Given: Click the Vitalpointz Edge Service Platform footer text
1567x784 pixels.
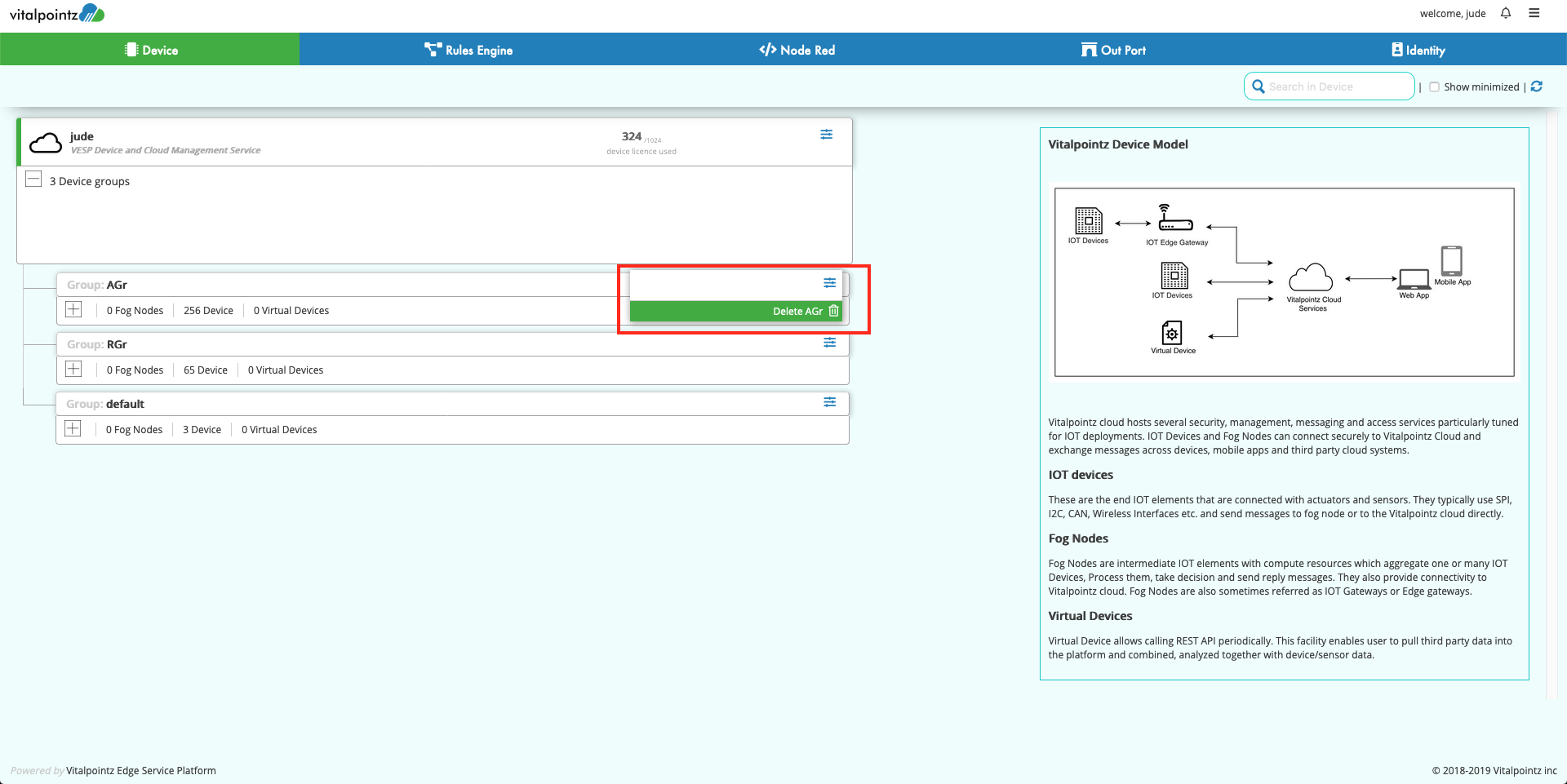Looking at the screenshot, I should pyautogui.click(x=141, y=770).
